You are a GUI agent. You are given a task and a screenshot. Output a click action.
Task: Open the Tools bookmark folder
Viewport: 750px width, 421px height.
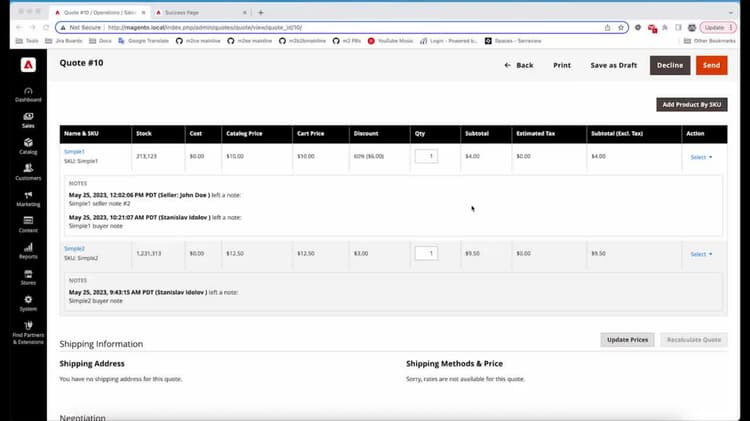pos(27,41)
